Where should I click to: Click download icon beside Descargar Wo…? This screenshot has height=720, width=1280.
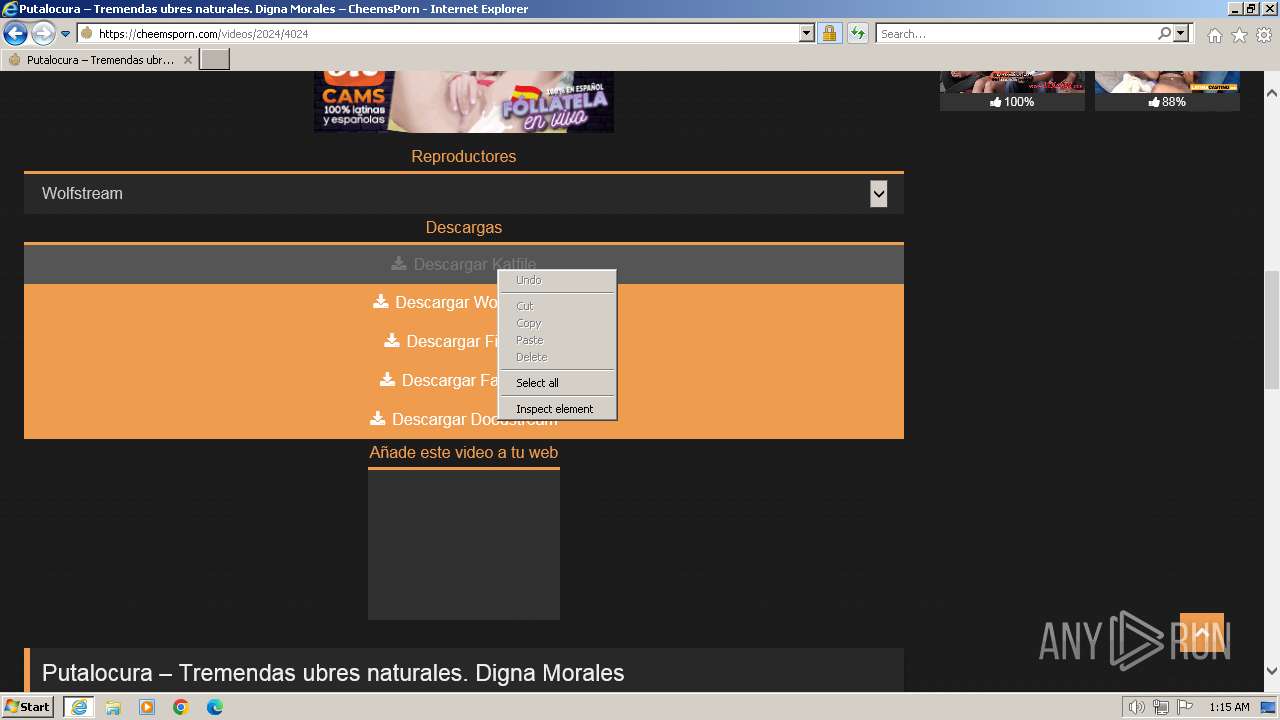381,301
